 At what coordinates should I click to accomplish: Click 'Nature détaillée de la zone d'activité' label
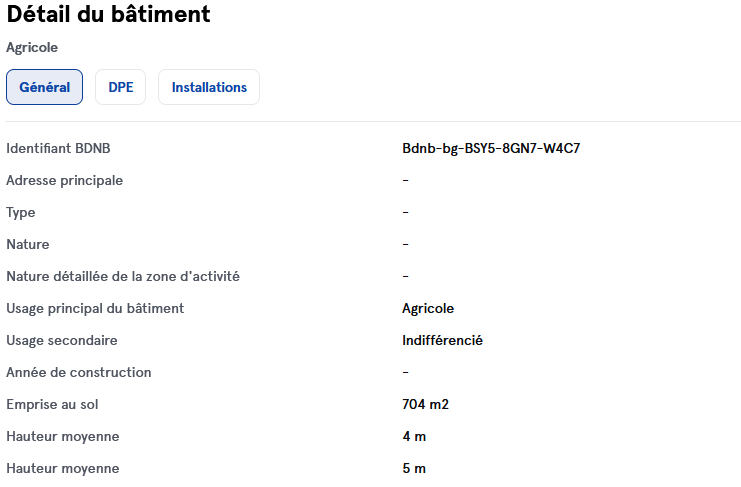click(x=123, y=277)
